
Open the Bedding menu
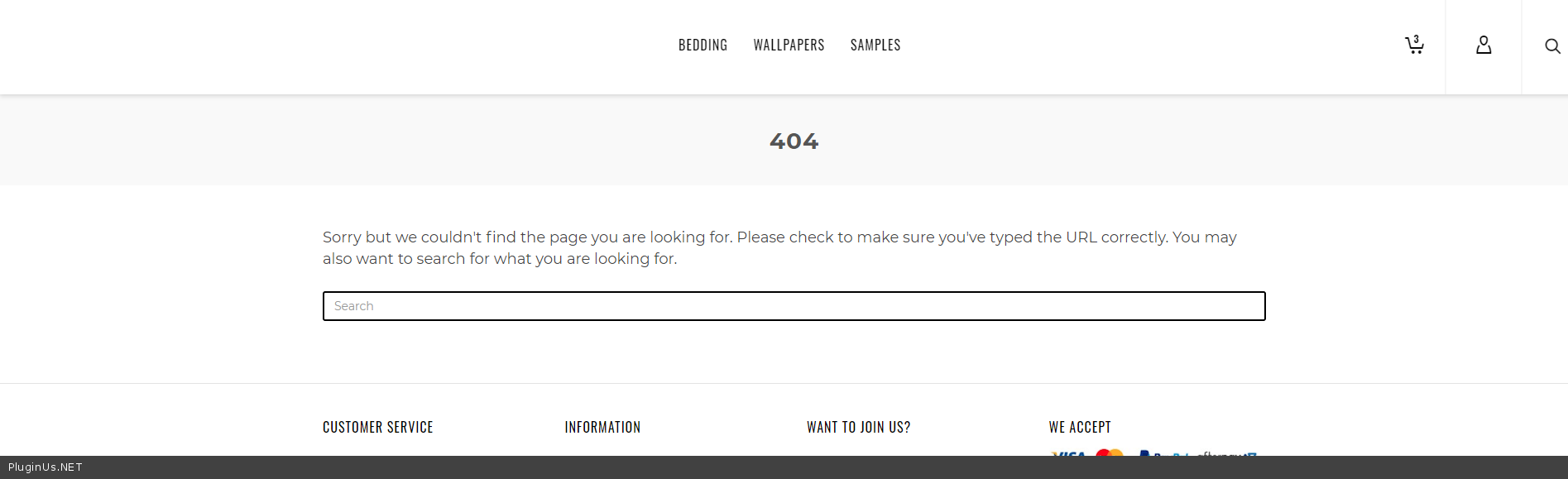point(702,46)
